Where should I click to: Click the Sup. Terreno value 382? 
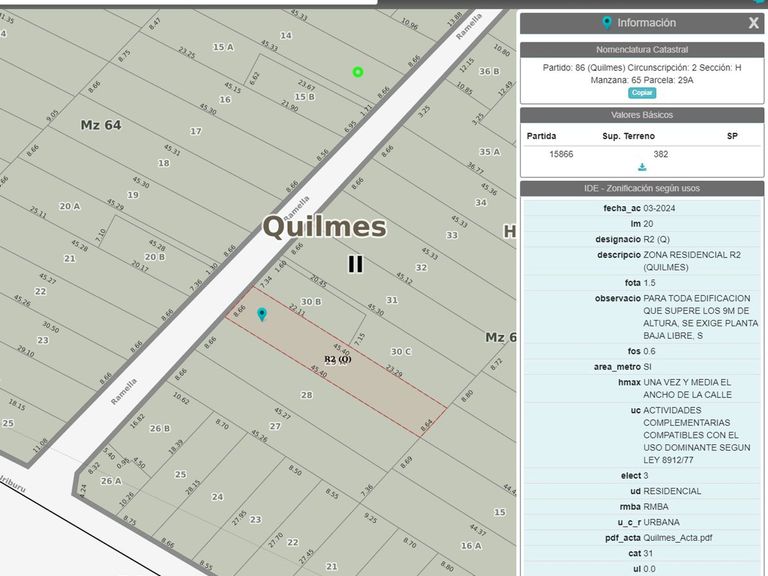tap(660, 154)
